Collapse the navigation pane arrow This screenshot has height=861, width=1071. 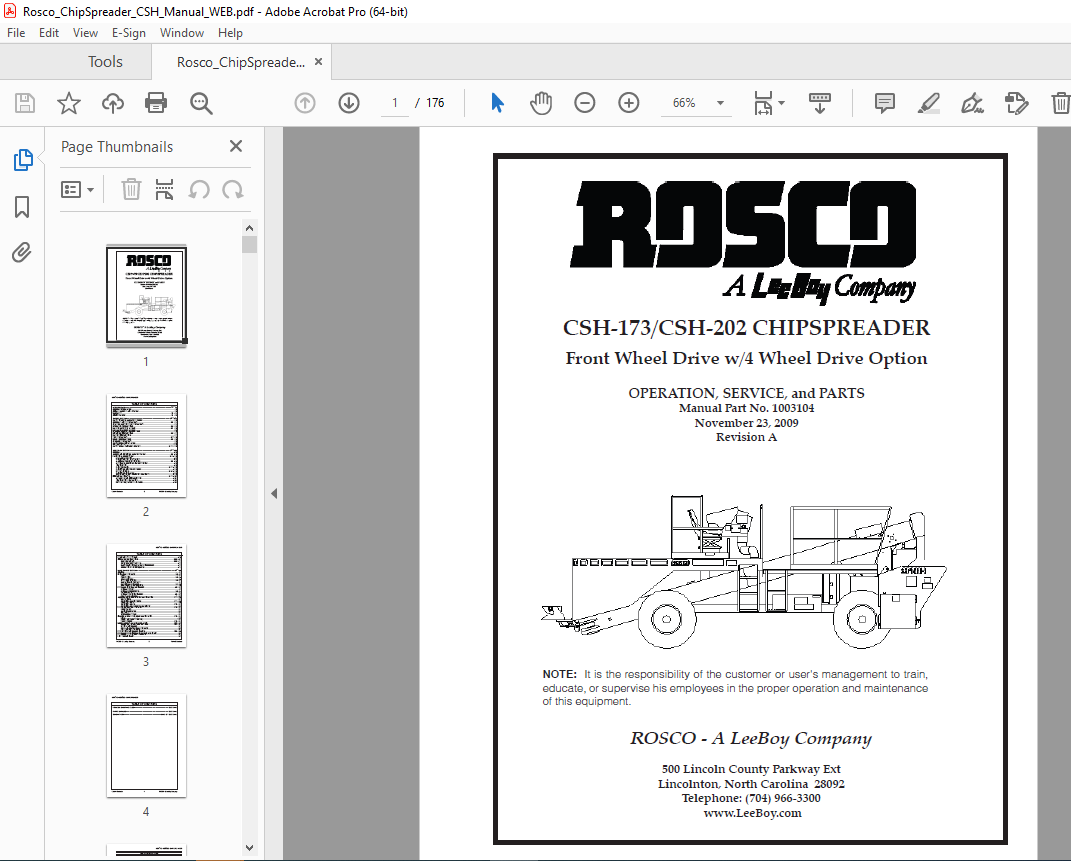(x=274, y=493)
